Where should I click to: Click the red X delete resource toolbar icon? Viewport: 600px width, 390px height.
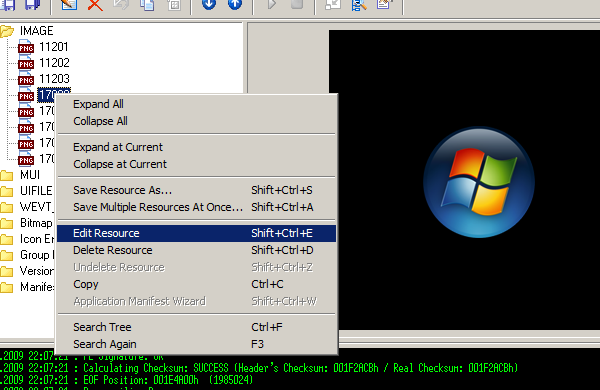point(95,5)
